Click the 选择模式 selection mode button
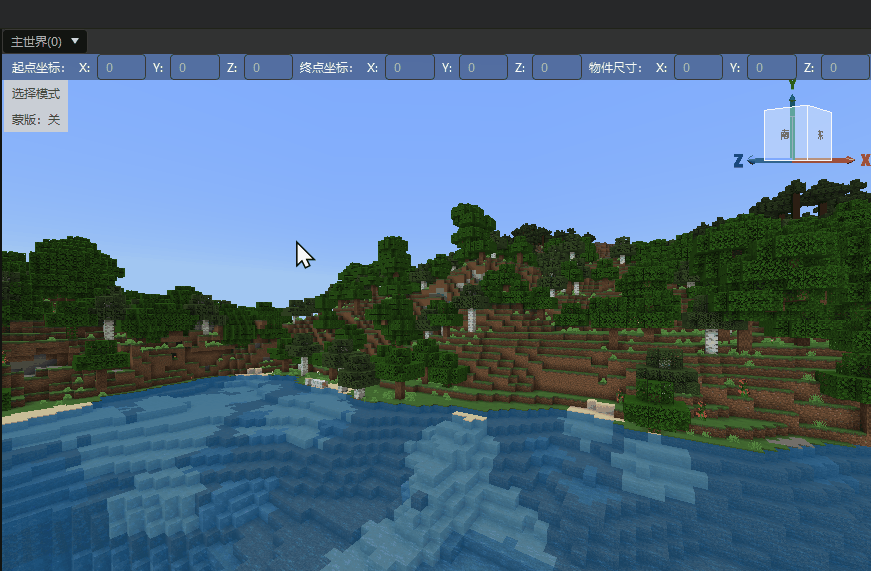Image resolution: width=871 pixels, height=571 pixels. (36, 94)
